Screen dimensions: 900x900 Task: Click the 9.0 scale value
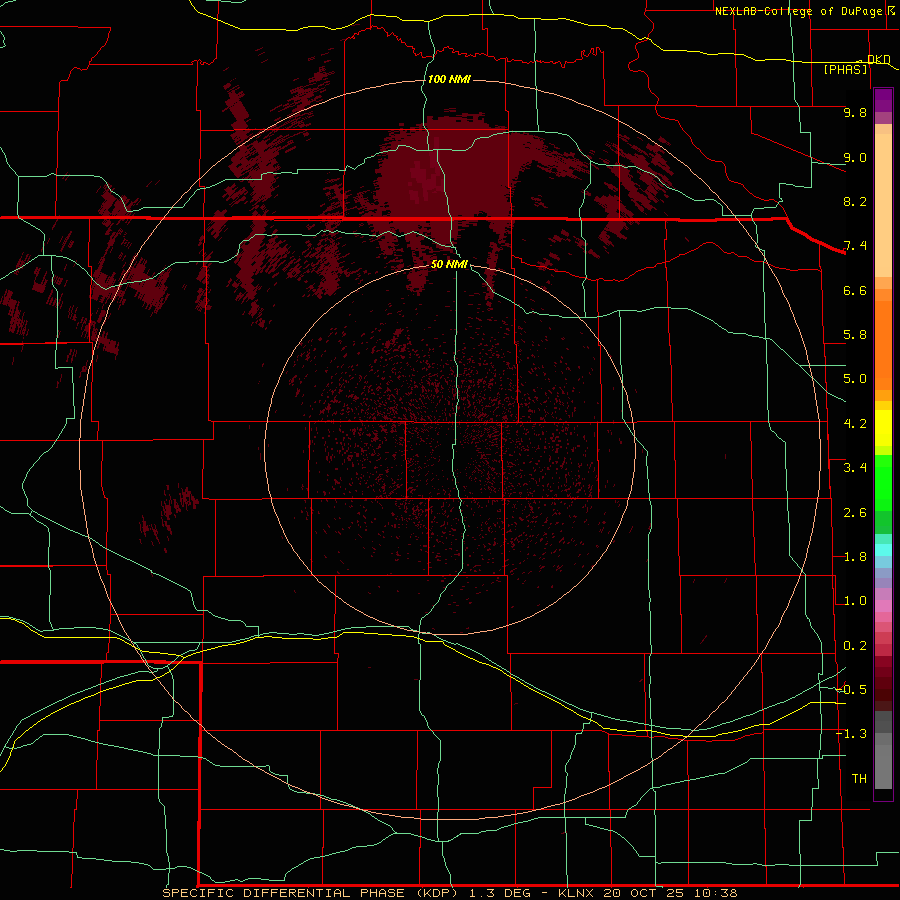855,157
